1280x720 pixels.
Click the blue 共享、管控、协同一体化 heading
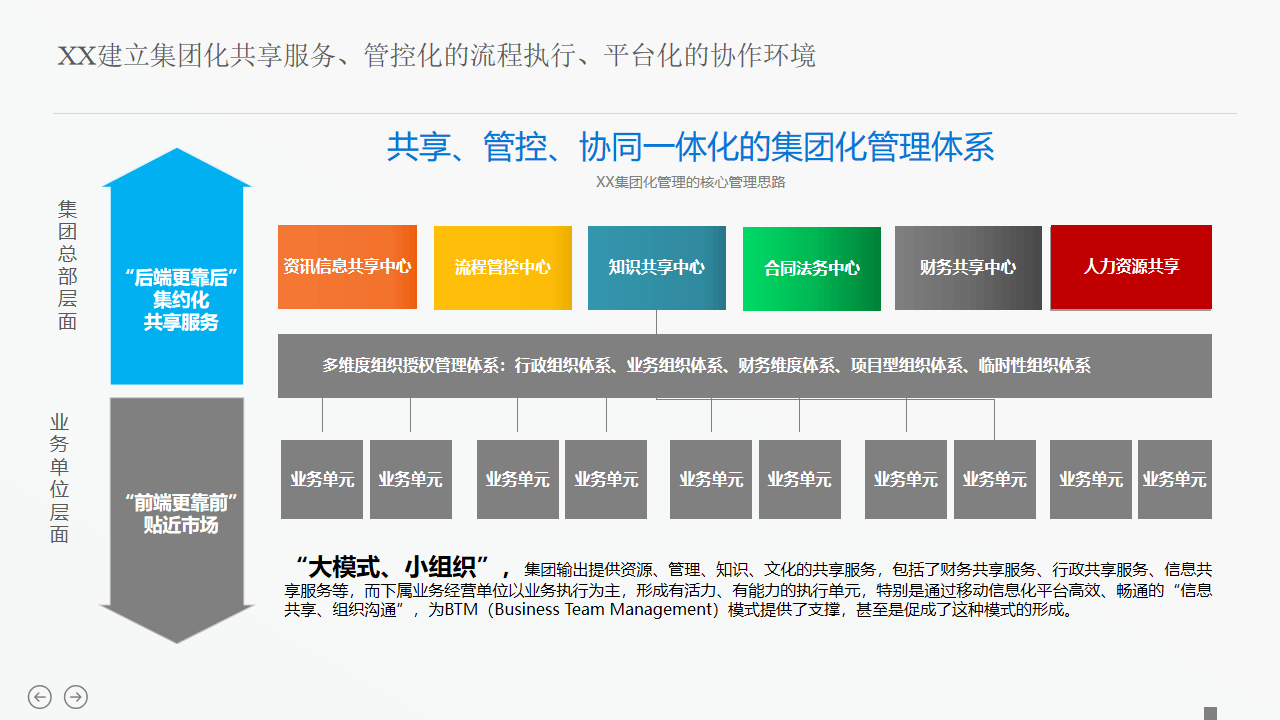pos(690,147)
